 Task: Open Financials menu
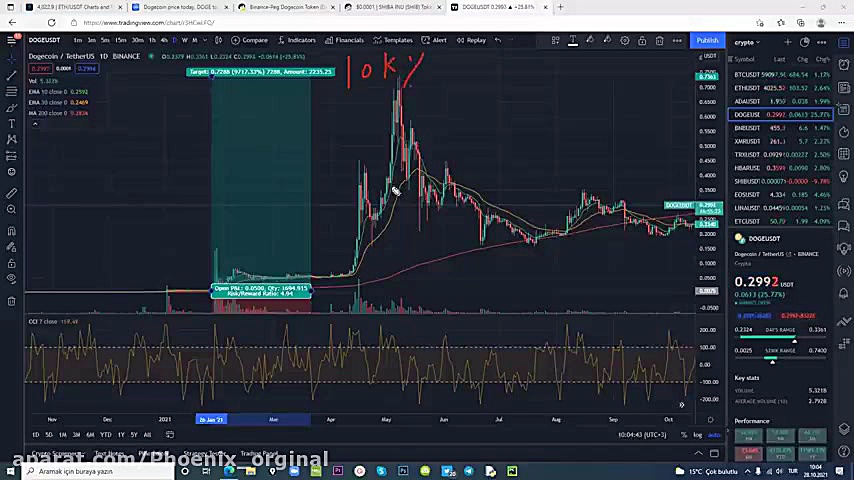tap(344, 40)
